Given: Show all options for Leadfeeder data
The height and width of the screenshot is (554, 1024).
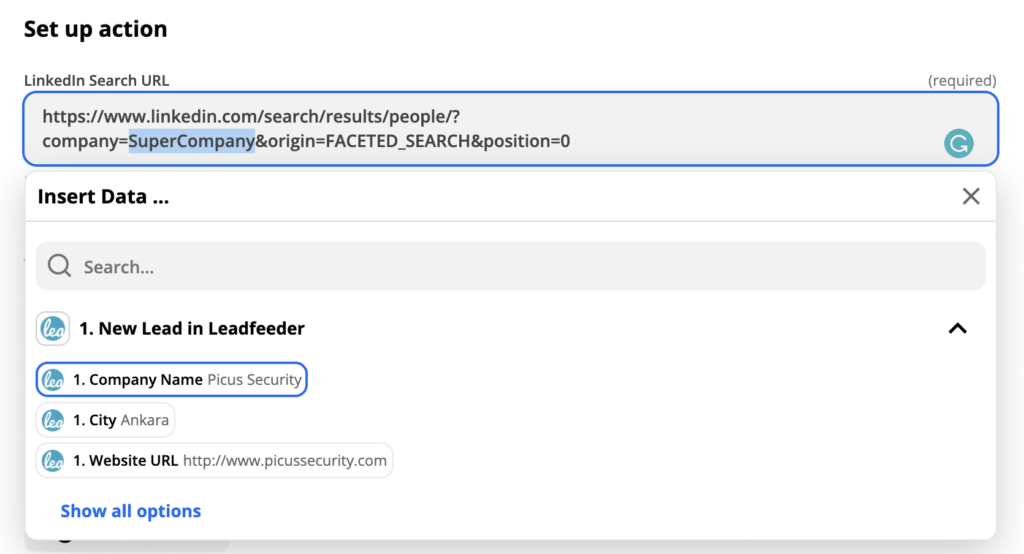Looking at the screenshot, I should click(130, 511).
